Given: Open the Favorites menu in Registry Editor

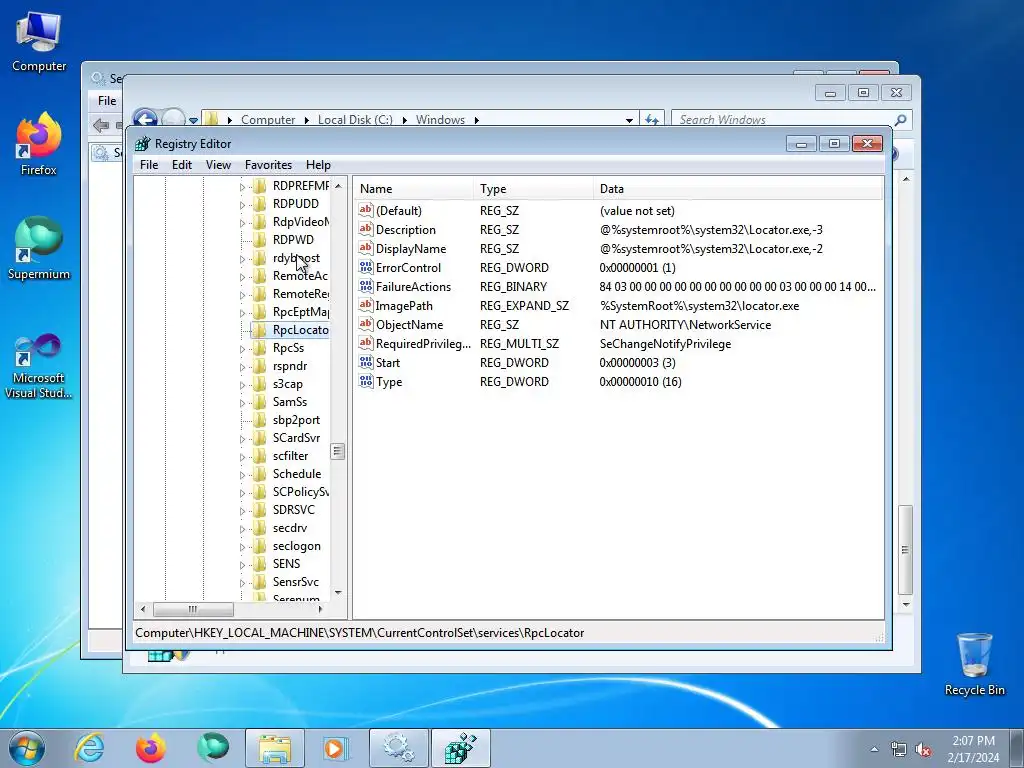Looking at the screenshot, I should click(x=268, y=165).
